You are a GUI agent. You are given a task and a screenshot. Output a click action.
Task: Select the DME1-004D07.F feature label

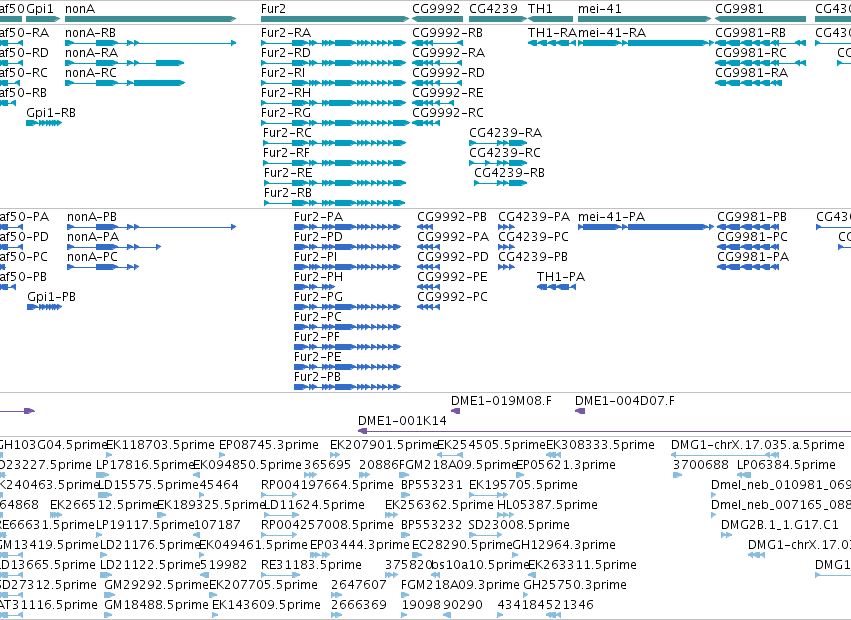click(x=625, y=401)
